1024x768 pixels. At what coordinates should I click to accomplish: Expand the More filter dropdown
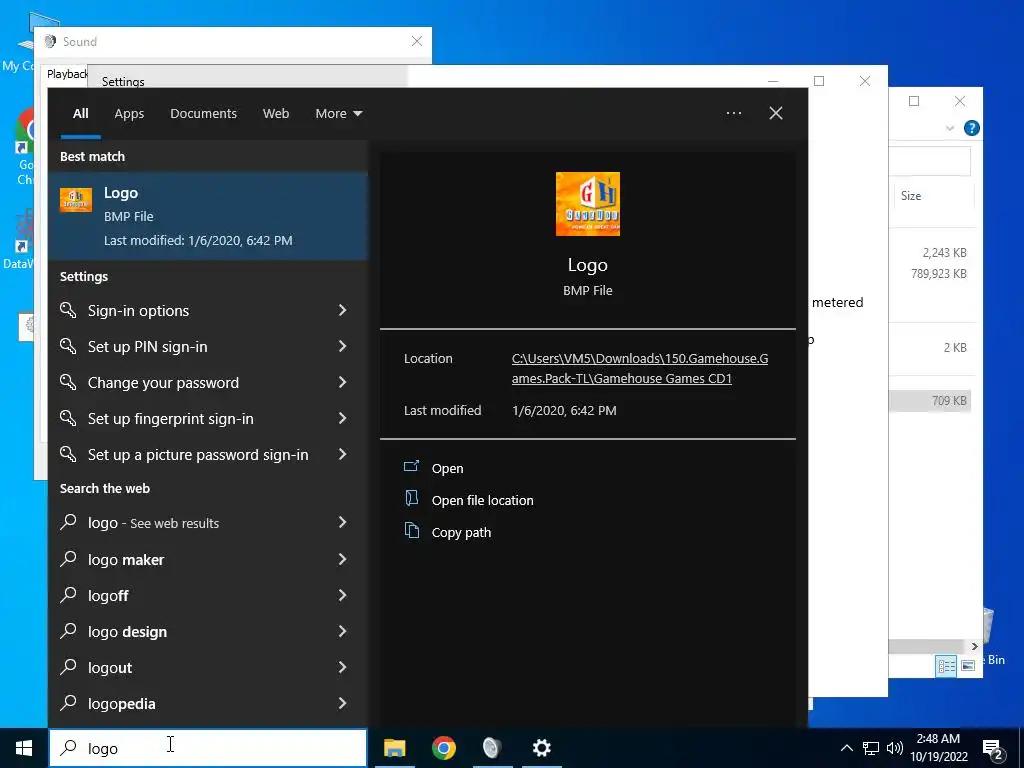tap(338, 114)
